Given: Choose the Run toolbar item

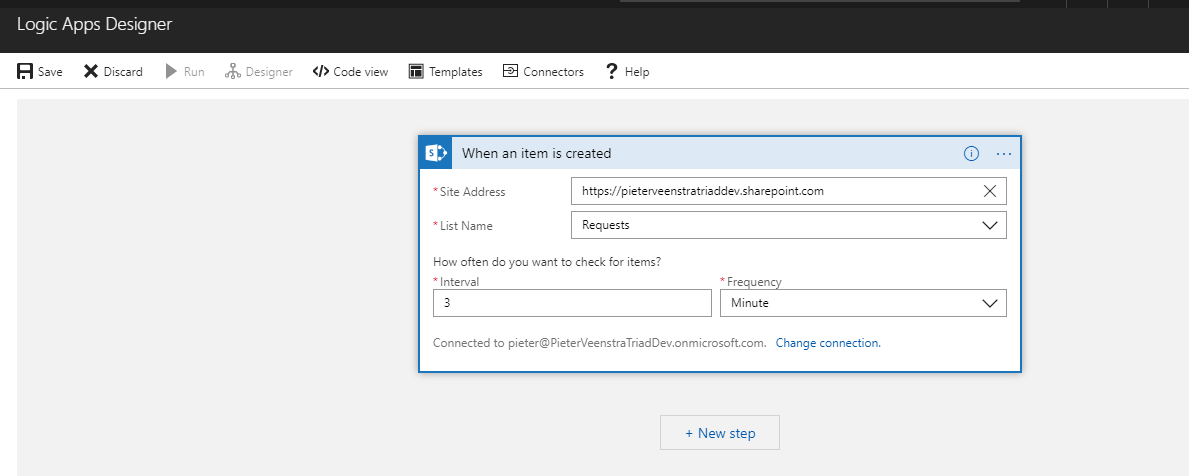Looking at the screenshot, I should [x=194, y=72].
